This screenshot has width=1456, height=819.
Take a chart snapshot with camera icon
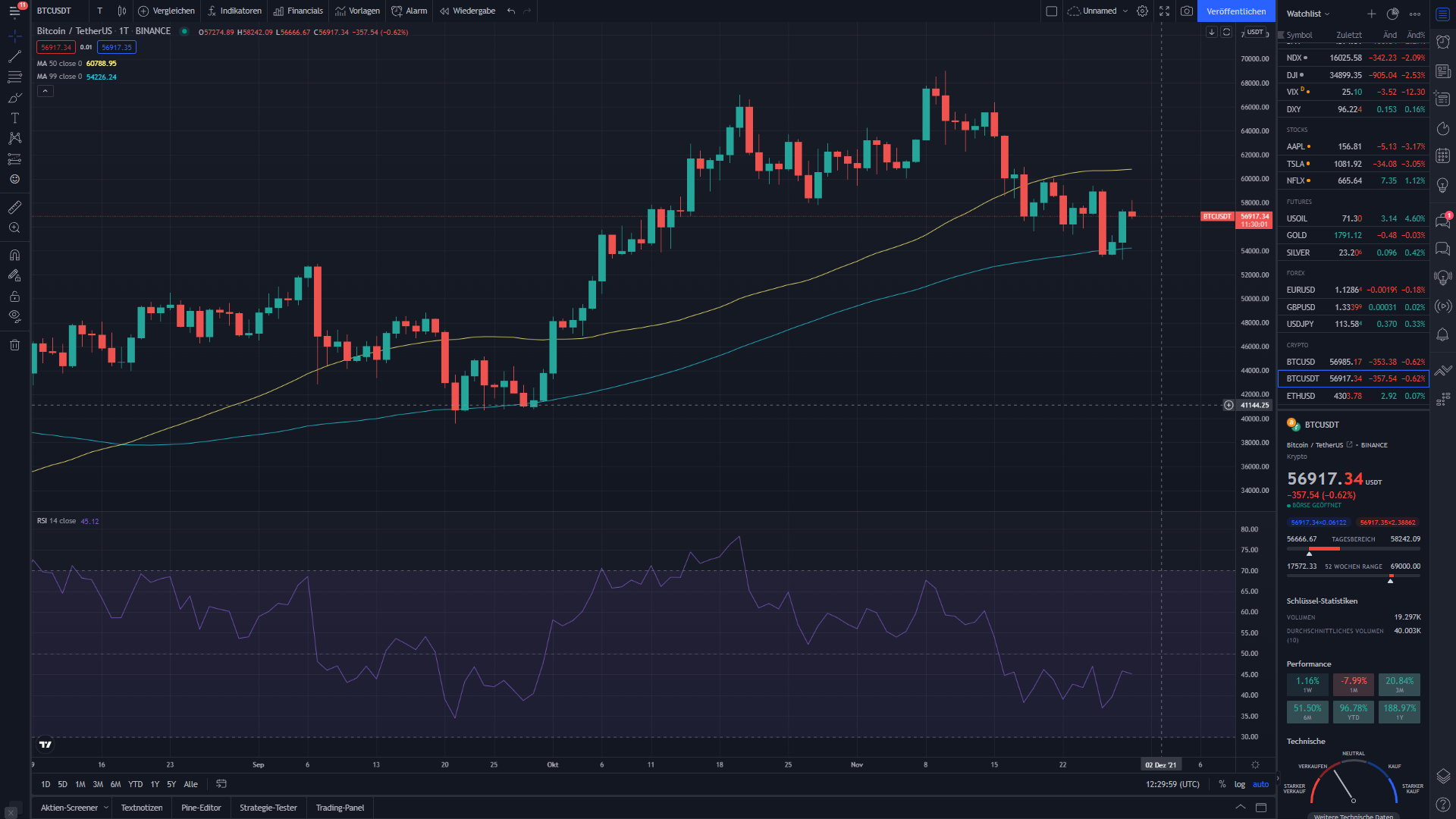[1187, 11]
